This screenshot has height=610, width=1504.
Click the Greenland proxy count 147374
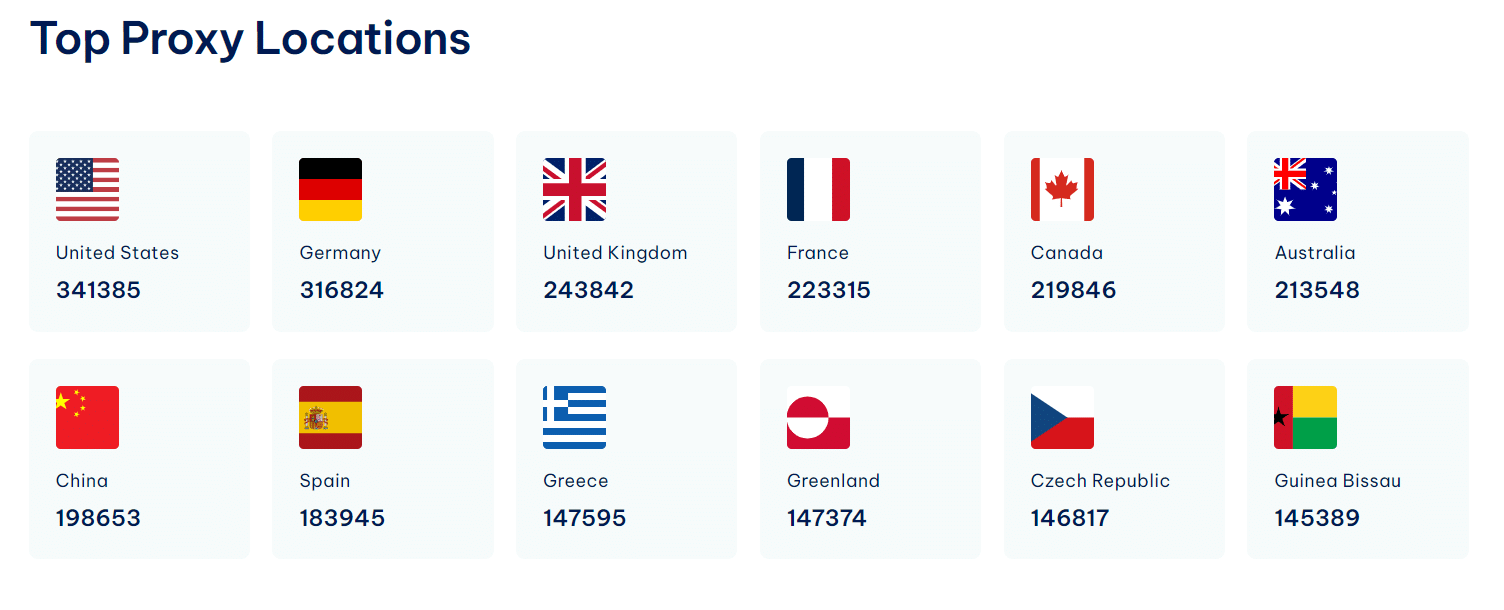click(827, 518)
